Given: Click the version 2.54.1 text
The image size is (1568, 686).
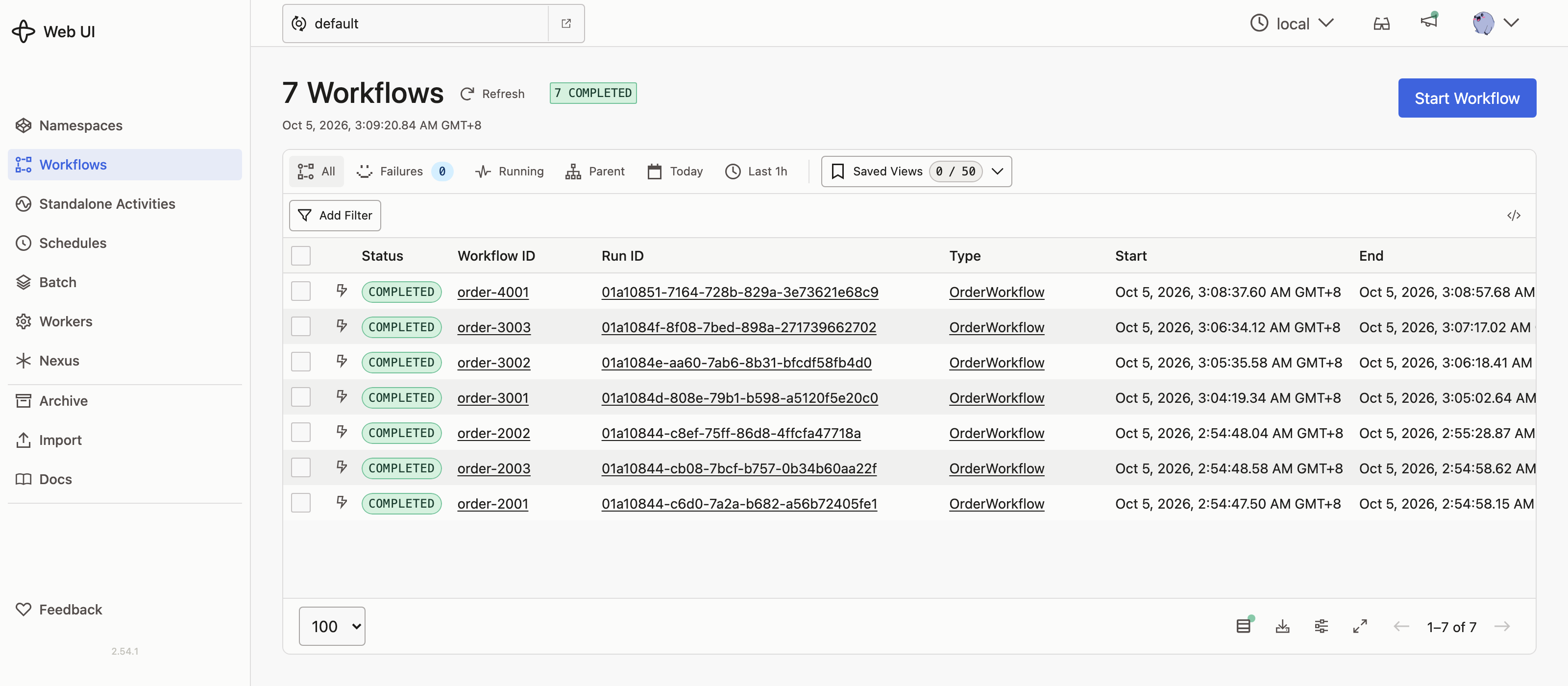Looking at the screenshot, I should pyautogui.click(x=125, y=651).
